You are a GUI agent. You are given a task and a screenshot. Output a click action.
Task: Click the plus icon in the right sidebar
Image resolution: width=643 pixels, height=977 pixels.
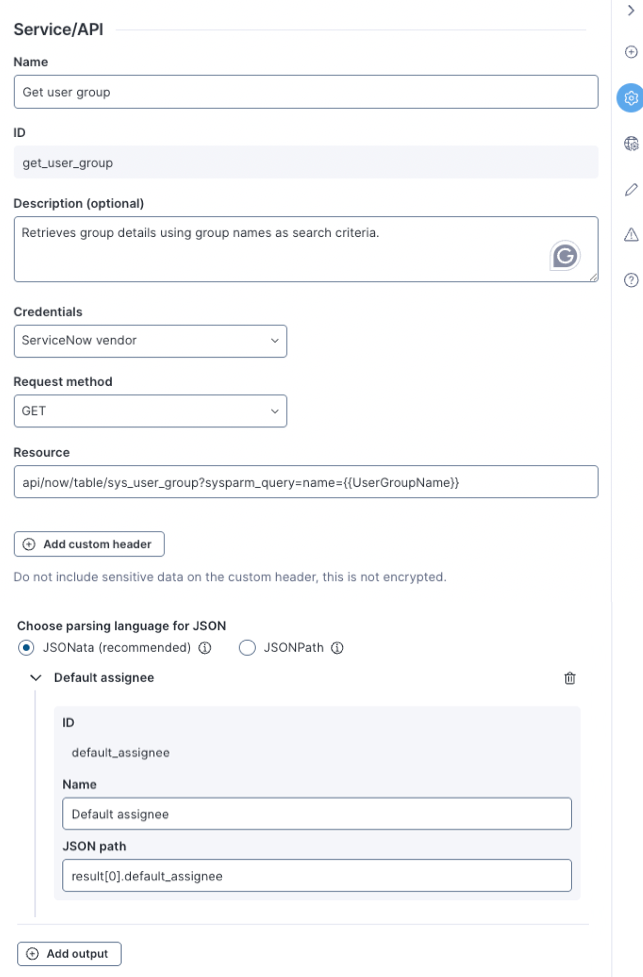(631, 52)
